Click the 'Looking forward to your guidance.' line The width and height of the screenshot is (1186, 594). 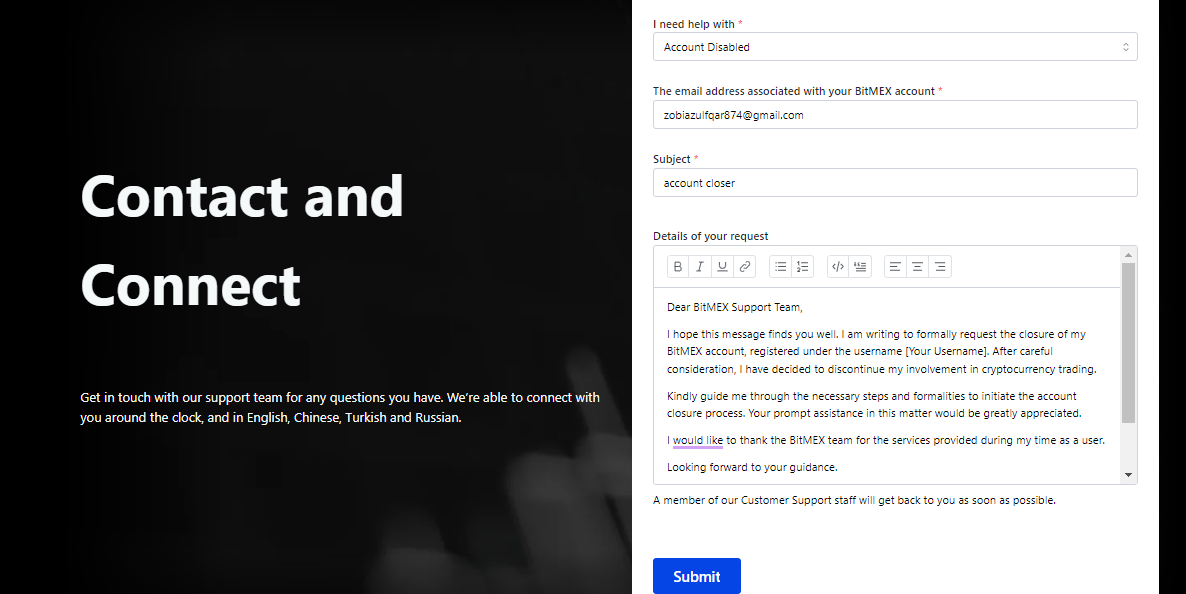753,467
